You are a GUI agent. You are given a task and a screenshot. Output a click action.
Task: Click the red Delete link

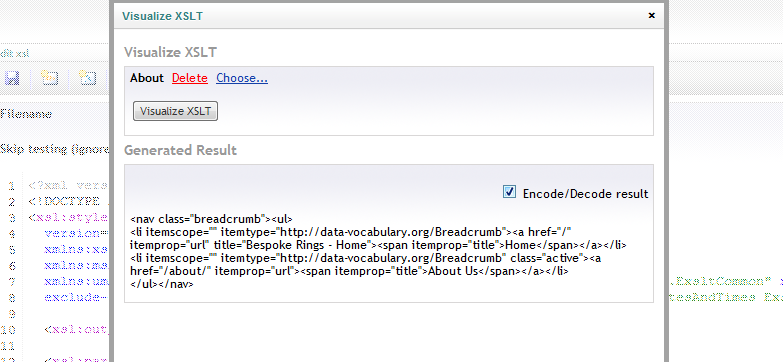coord(190,78)
